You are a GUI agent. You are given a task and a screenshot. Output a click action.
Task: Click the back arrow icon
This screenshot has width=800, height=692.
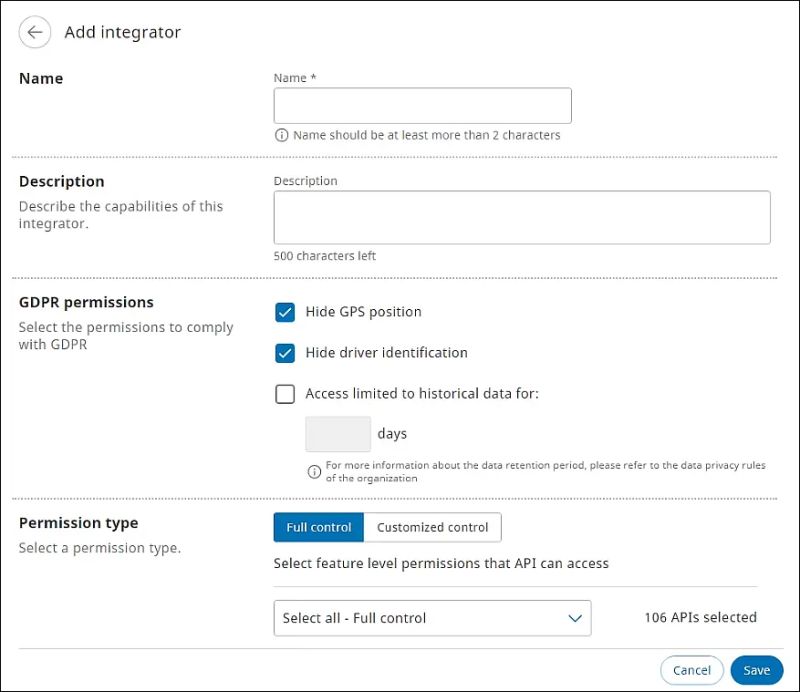pos(35,32)
